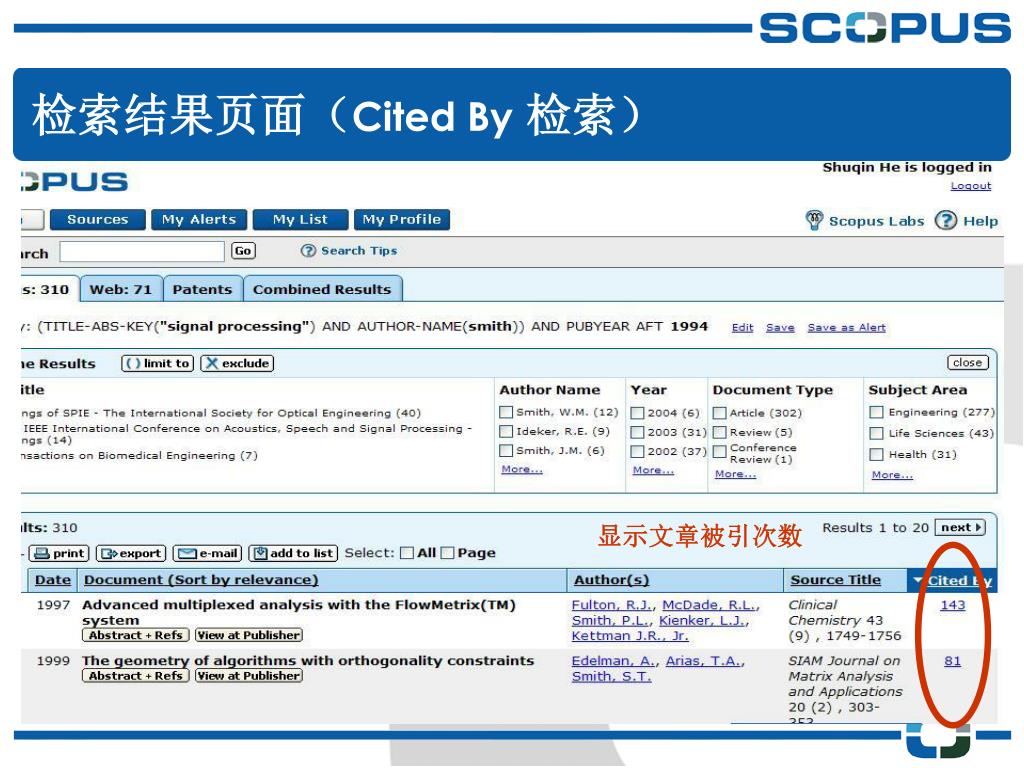Open author Kettman J.R., Jr. link

click(630, 636)
